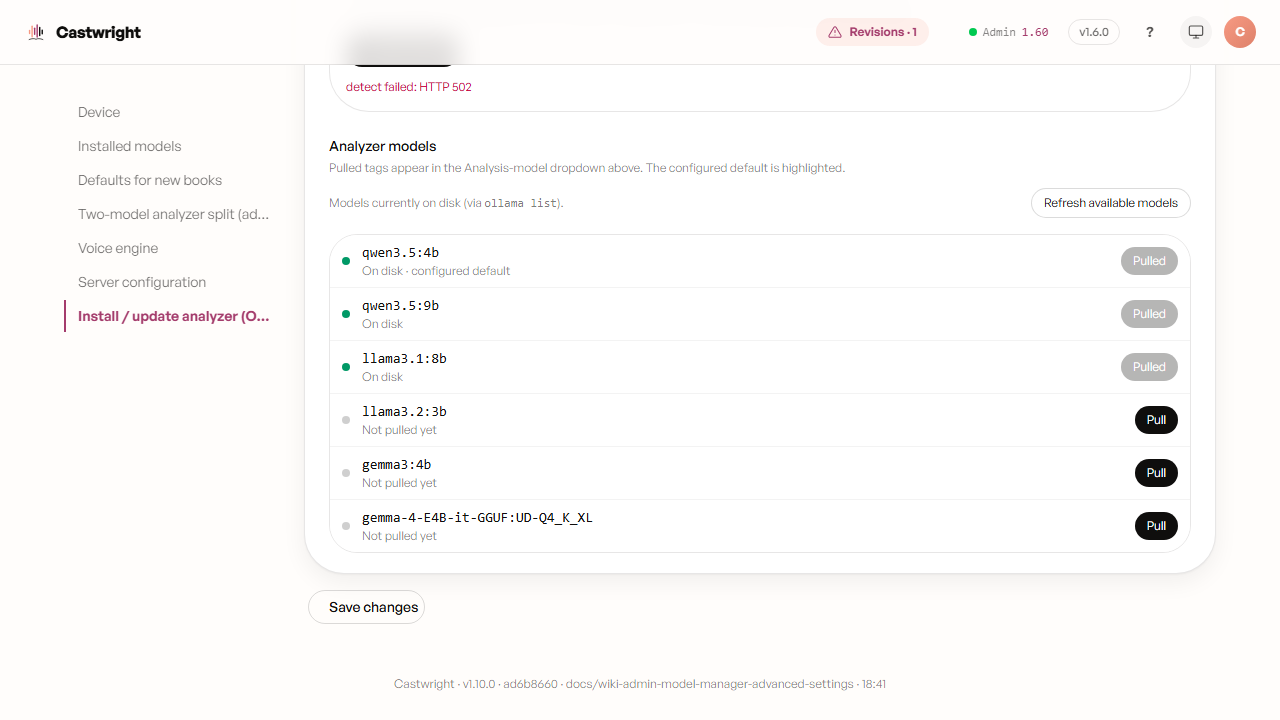This screenshot has width=1280, height=720.
Task: Select the qwen3.5:9b model name
Action: tap(400, 305)
